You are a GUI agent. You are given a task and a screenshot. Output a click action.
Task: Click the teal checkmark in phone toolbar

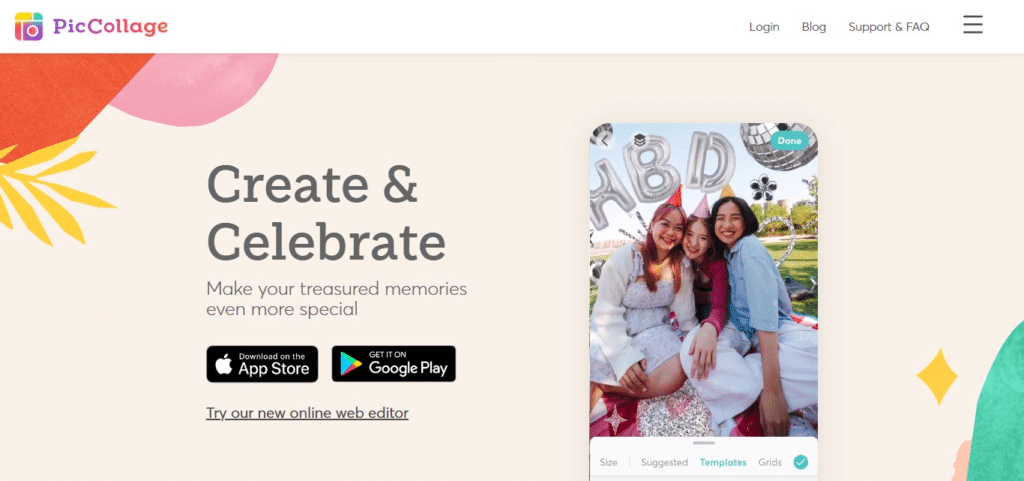coord(801,462)
